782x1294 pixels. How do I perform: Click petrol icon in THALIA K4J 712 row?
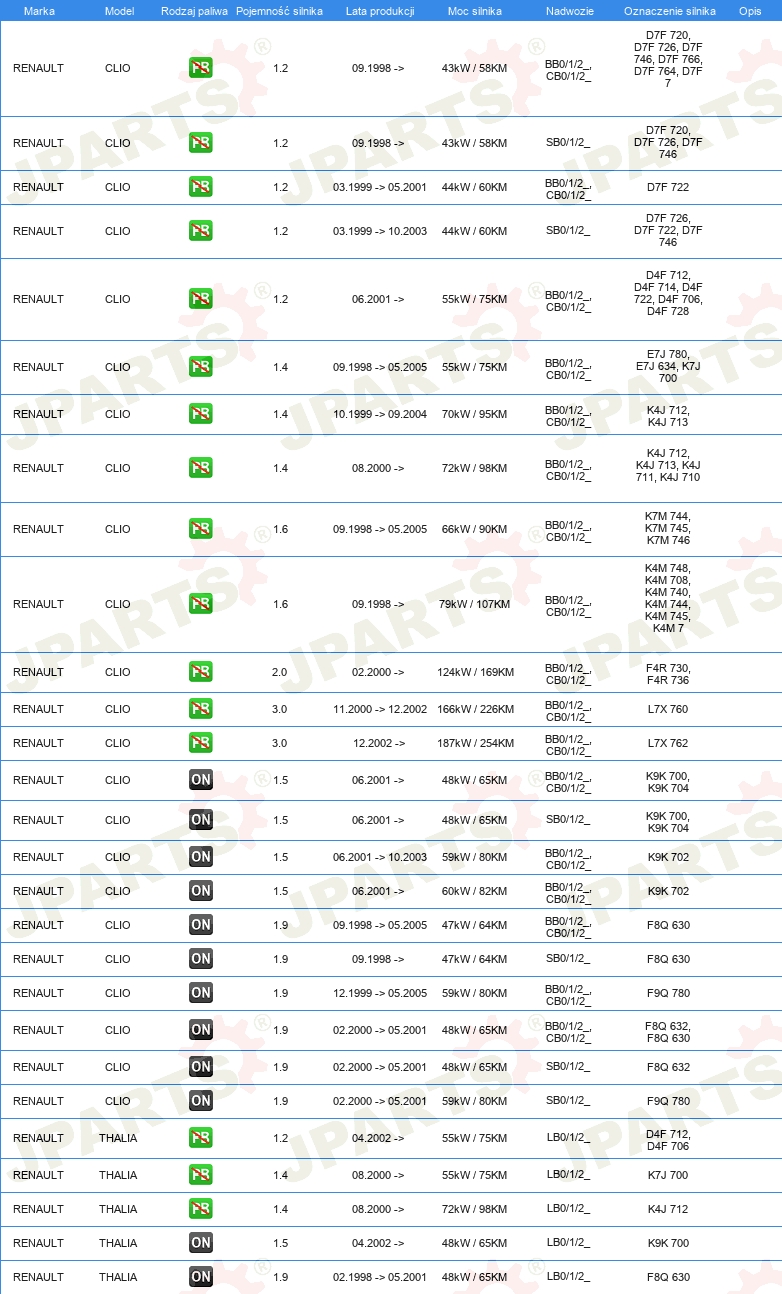(201, 1209)
